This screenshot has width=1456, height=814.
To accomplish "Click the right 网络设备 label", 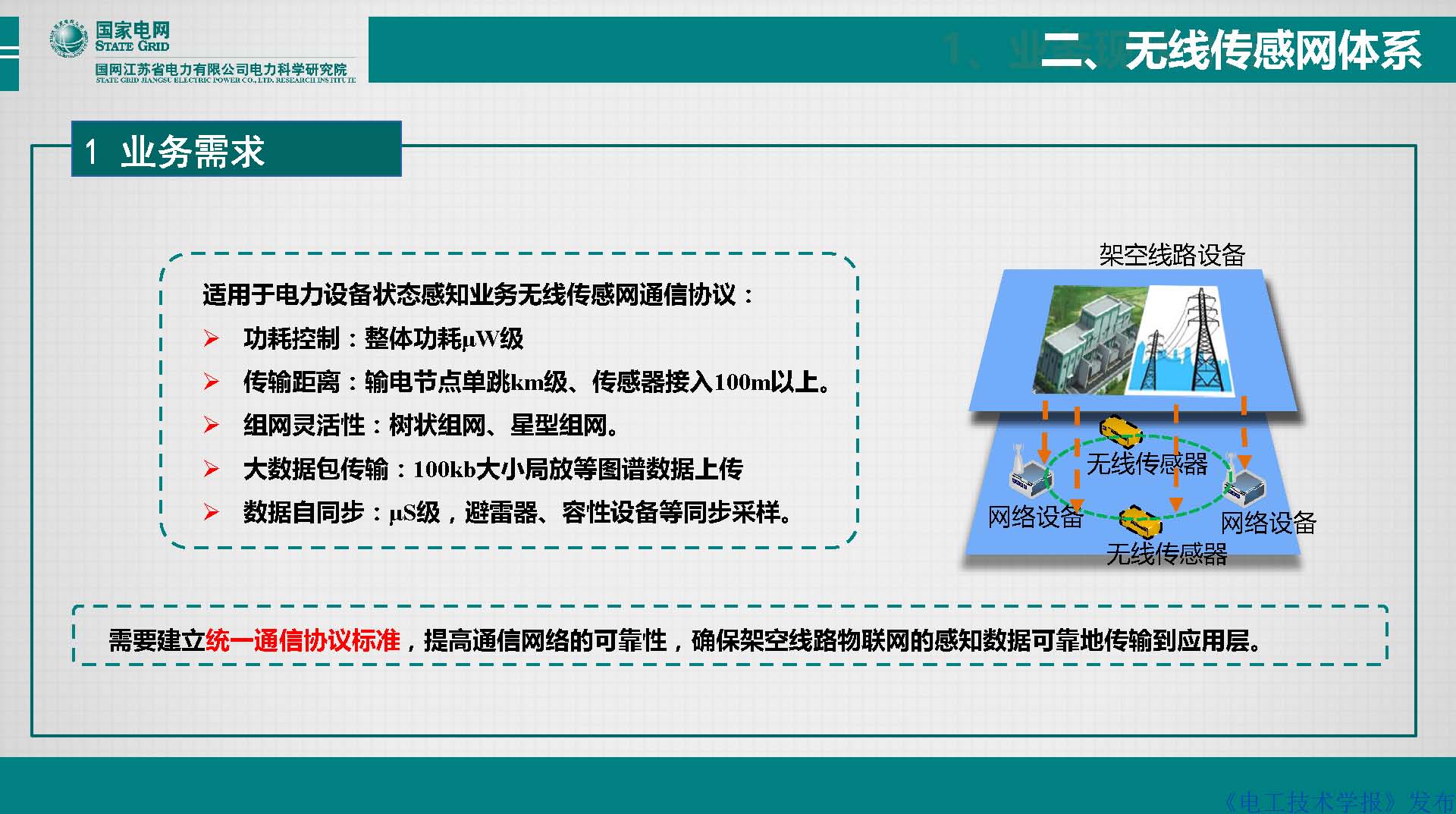I will (1268, 522).
